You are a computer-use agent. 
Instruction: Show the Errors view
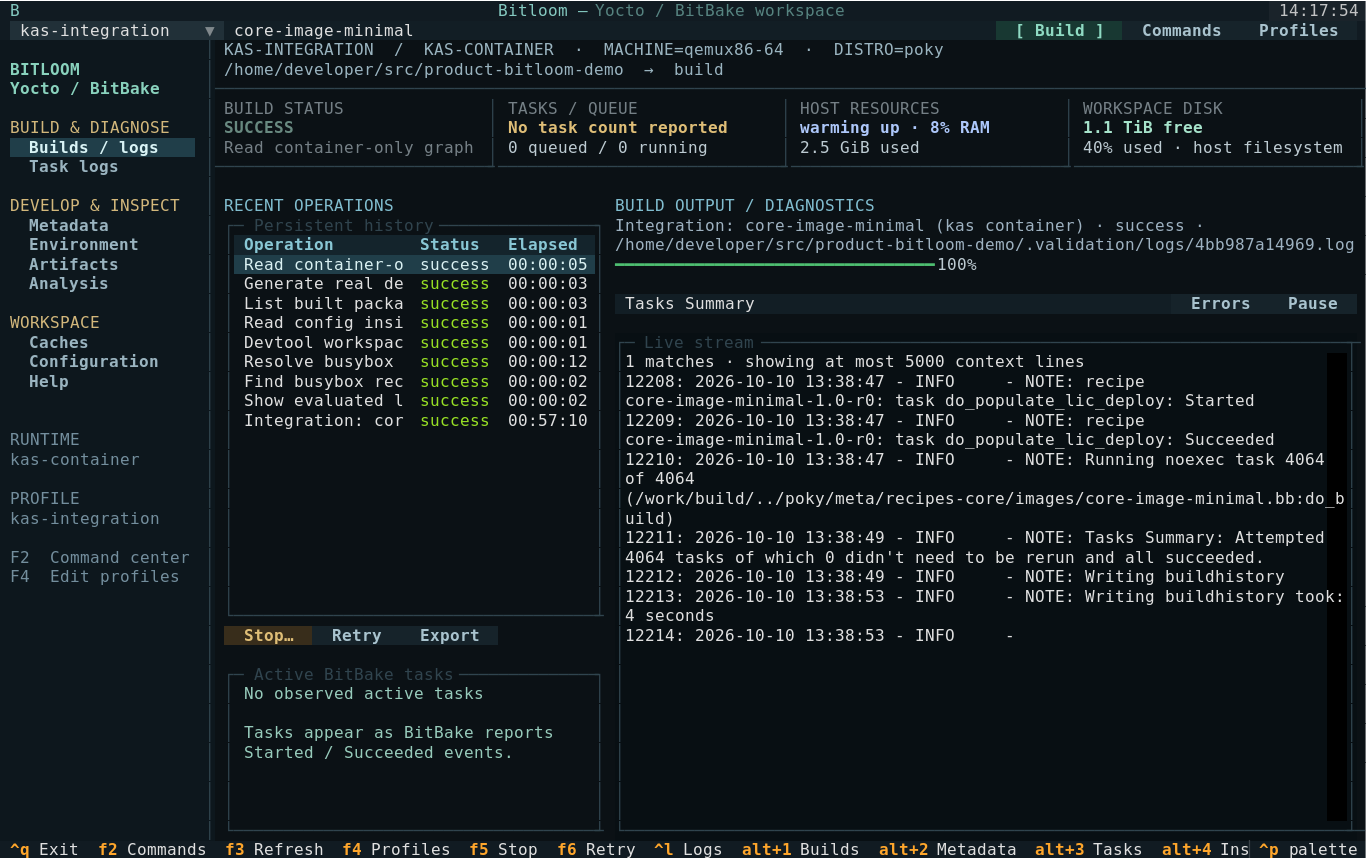(x=1220, y=304)
